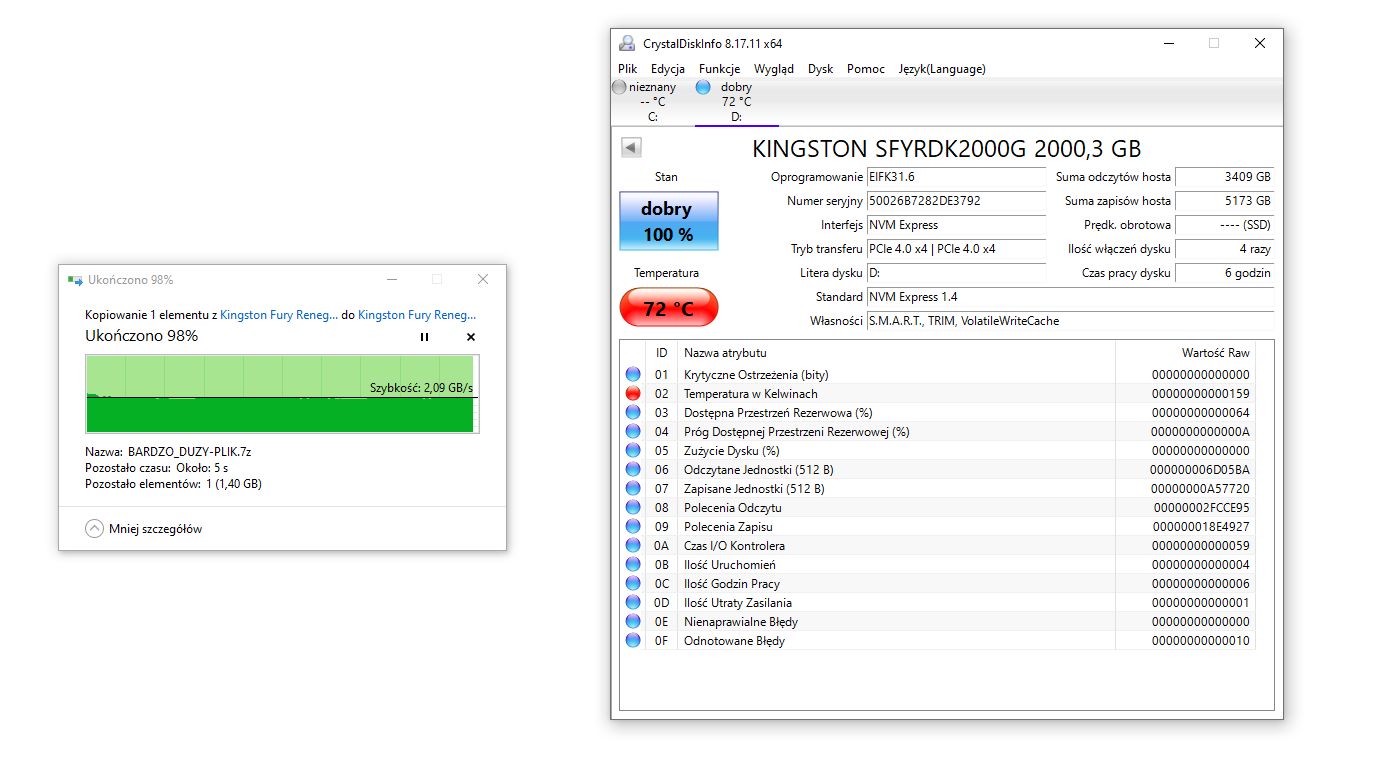Screen dimensions: 1380x770
Task: Click status orb for Krytyczne Ostrzeżenia row
Action: [633, 375]
